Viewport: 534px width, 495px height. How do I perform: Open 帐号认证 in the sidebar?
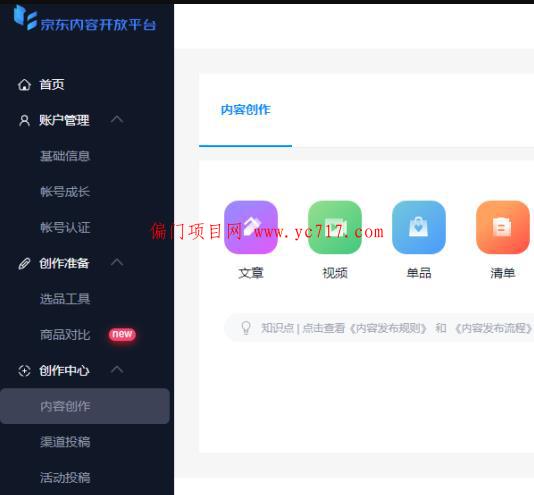pyautogui.click(x=65, y=228)
